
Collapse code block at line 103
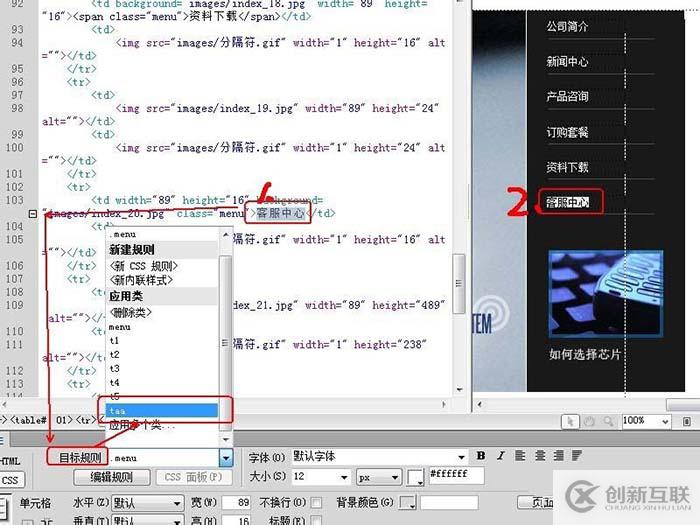(x=33, y=214)
